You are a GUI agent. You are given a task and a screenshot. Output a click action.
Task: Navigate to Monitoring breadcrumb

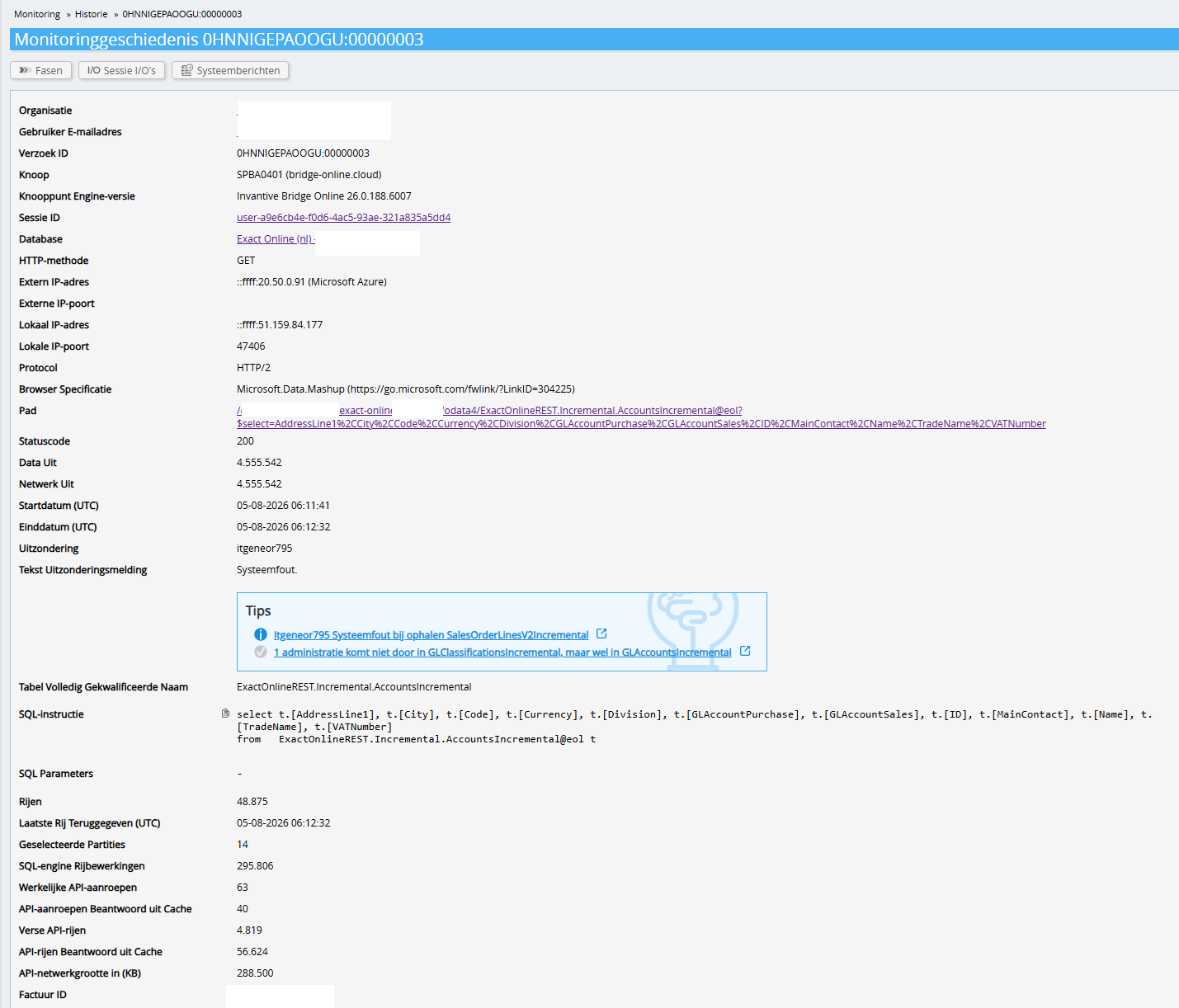coord(37,14)
